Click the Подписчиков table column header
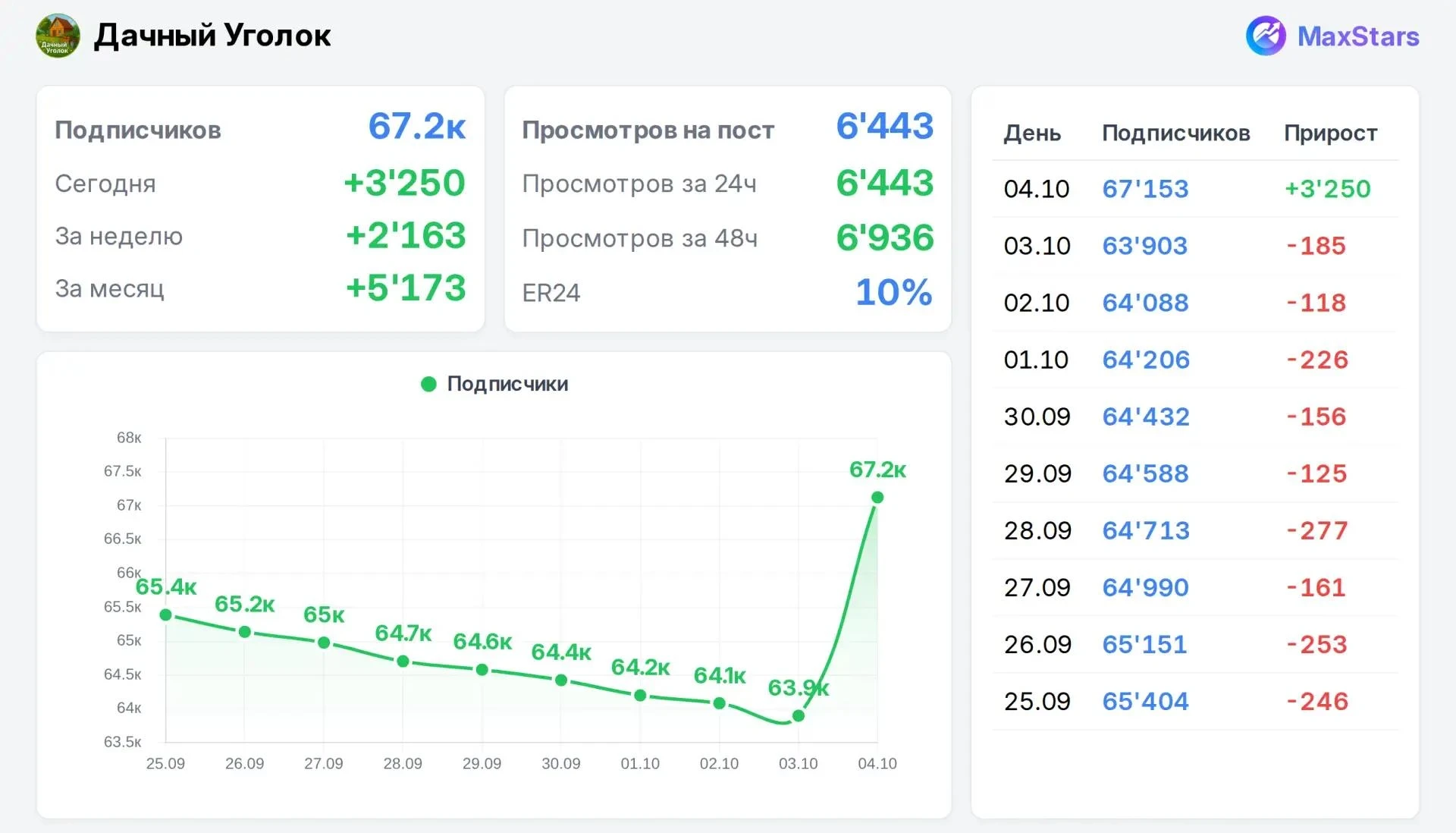Image resolution: width=1456 pixels, height=833 pixels. tap(1175, 134)
